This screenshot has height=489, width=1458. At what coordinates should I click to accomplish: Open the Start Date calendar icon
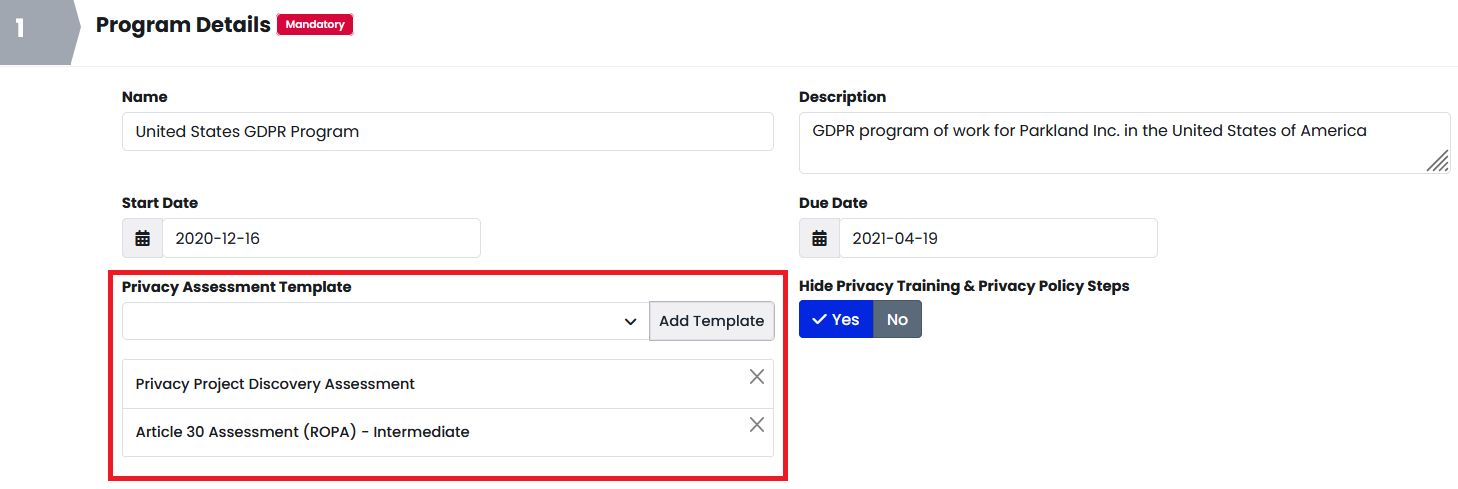[143, 238]
